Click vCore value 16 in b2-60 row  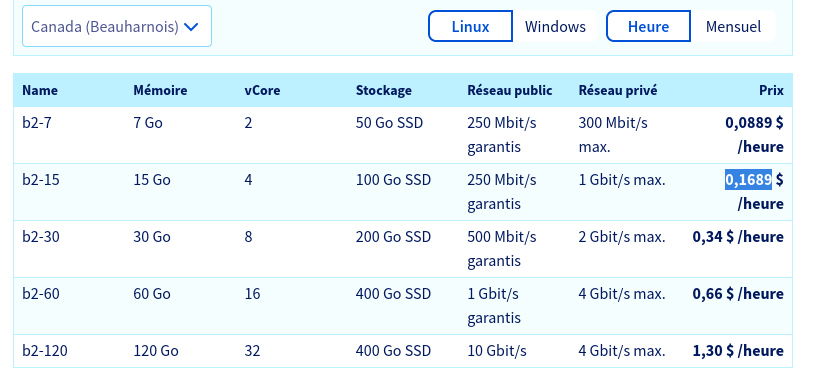pyautogui.click(x=252, y=294)
